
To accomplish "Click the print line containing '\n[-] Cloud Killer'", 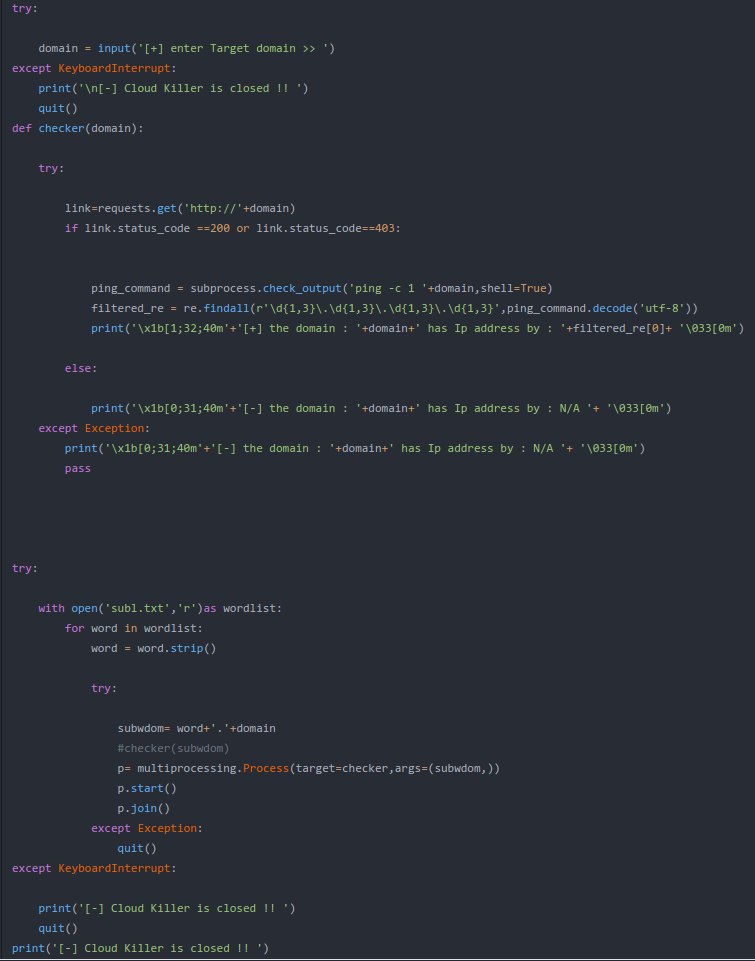I will pos(173,88).
